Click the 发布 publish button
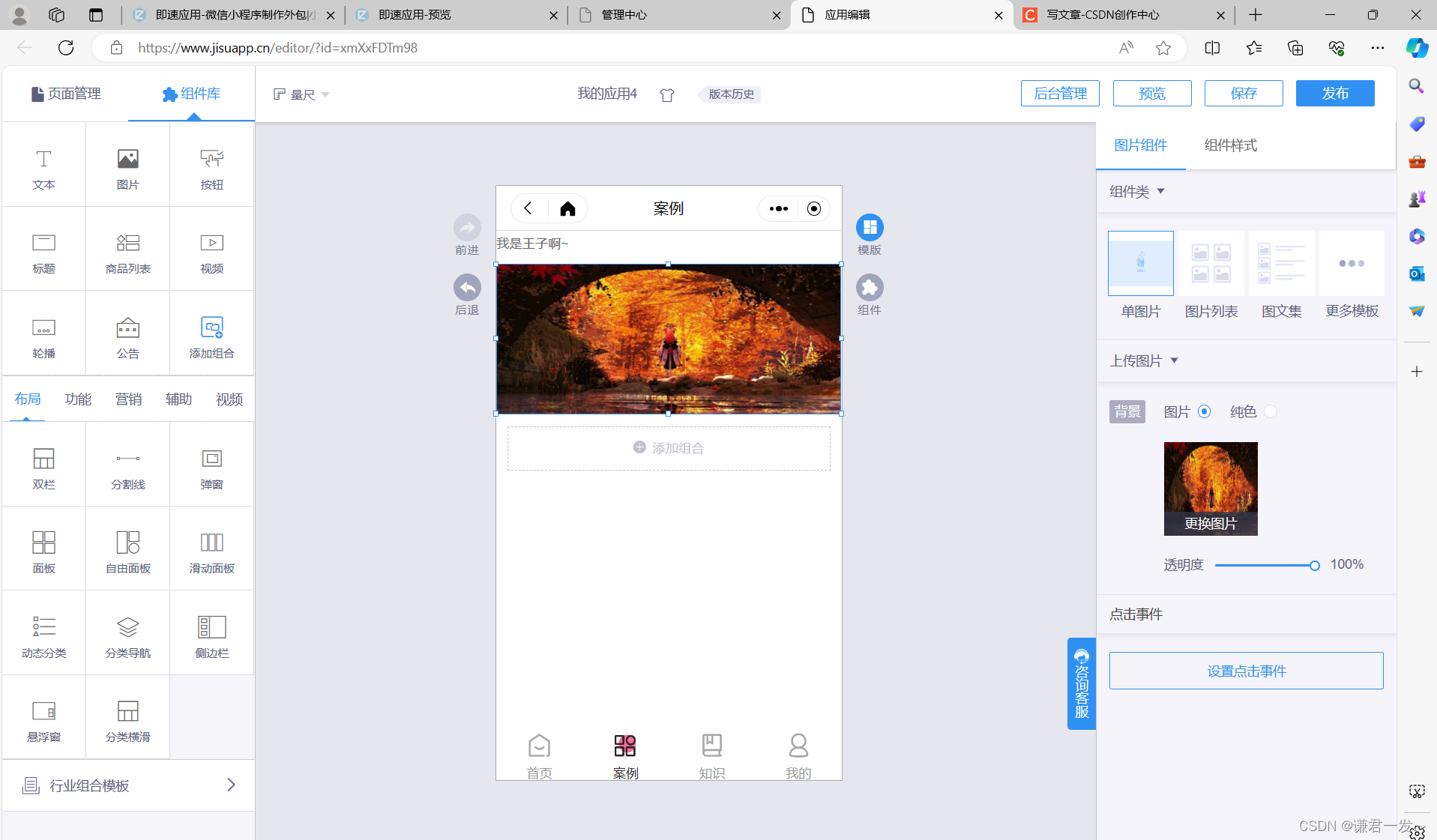1437x840 pixels. (1335, 93)
